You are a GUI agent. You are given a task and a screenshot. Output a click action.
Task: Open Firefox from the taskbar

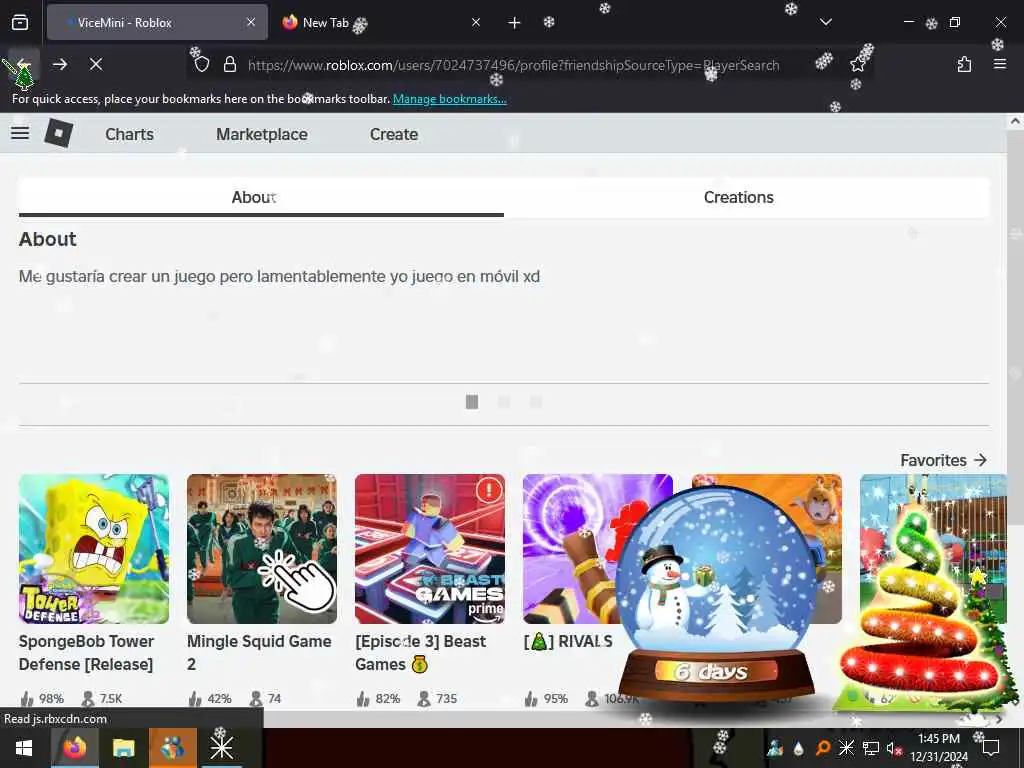click(74, 748)
